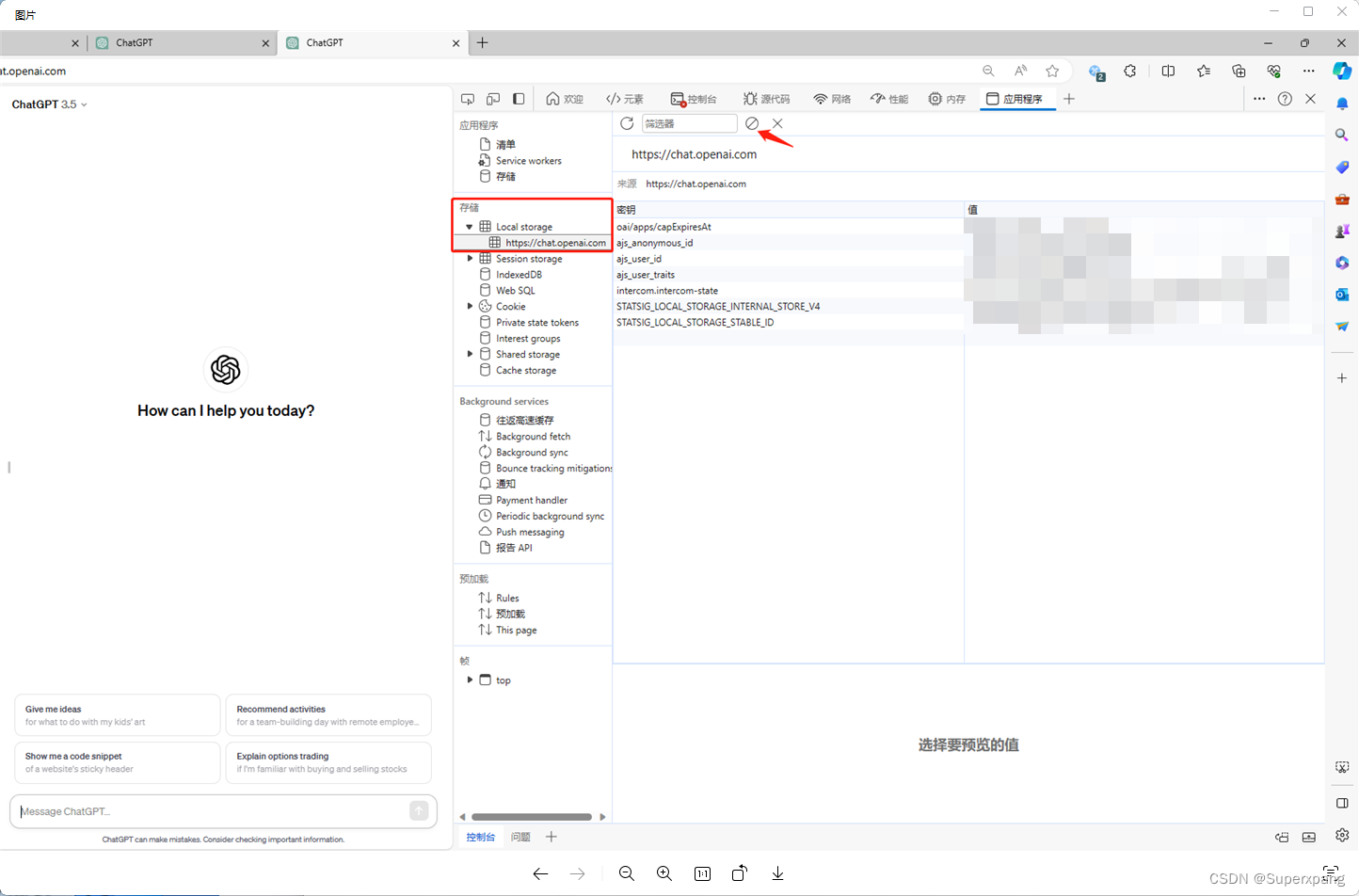Select IndexedDB in the storage tree
1359x896 pixels.
(519, 275)
